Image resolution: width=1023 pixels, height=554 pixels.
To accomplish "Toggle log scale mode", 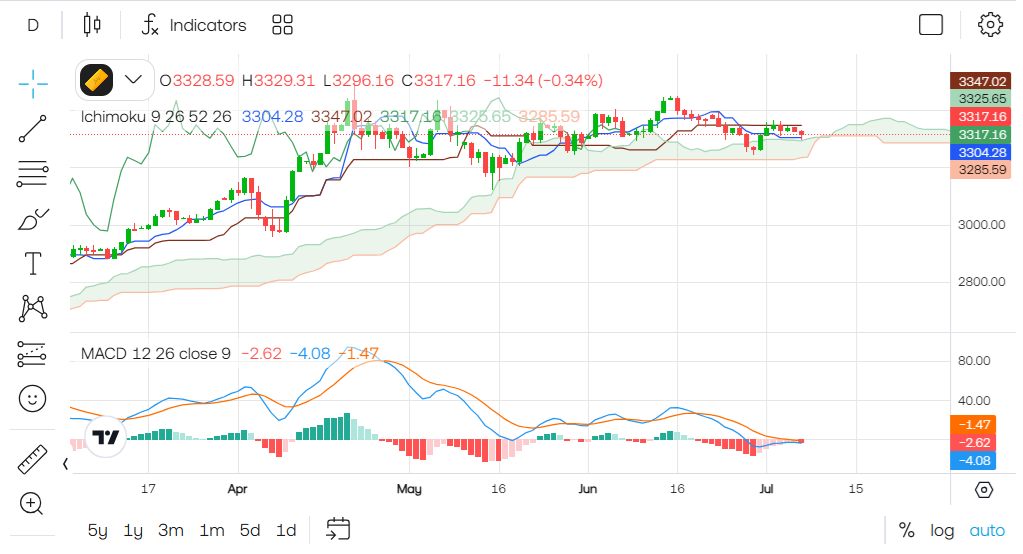I will pos(942,531).
